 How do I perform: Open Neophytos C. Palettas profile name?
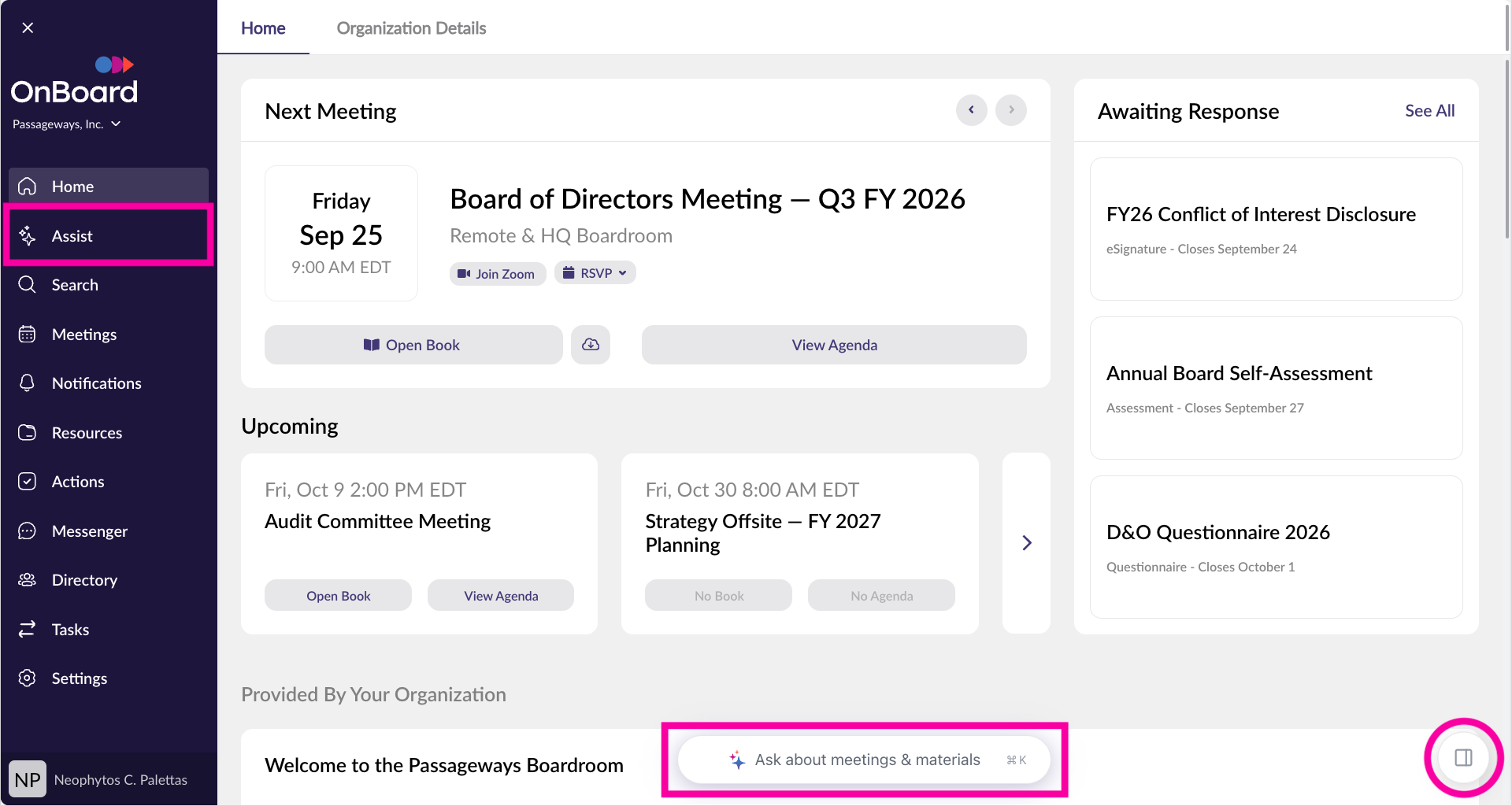120,780
